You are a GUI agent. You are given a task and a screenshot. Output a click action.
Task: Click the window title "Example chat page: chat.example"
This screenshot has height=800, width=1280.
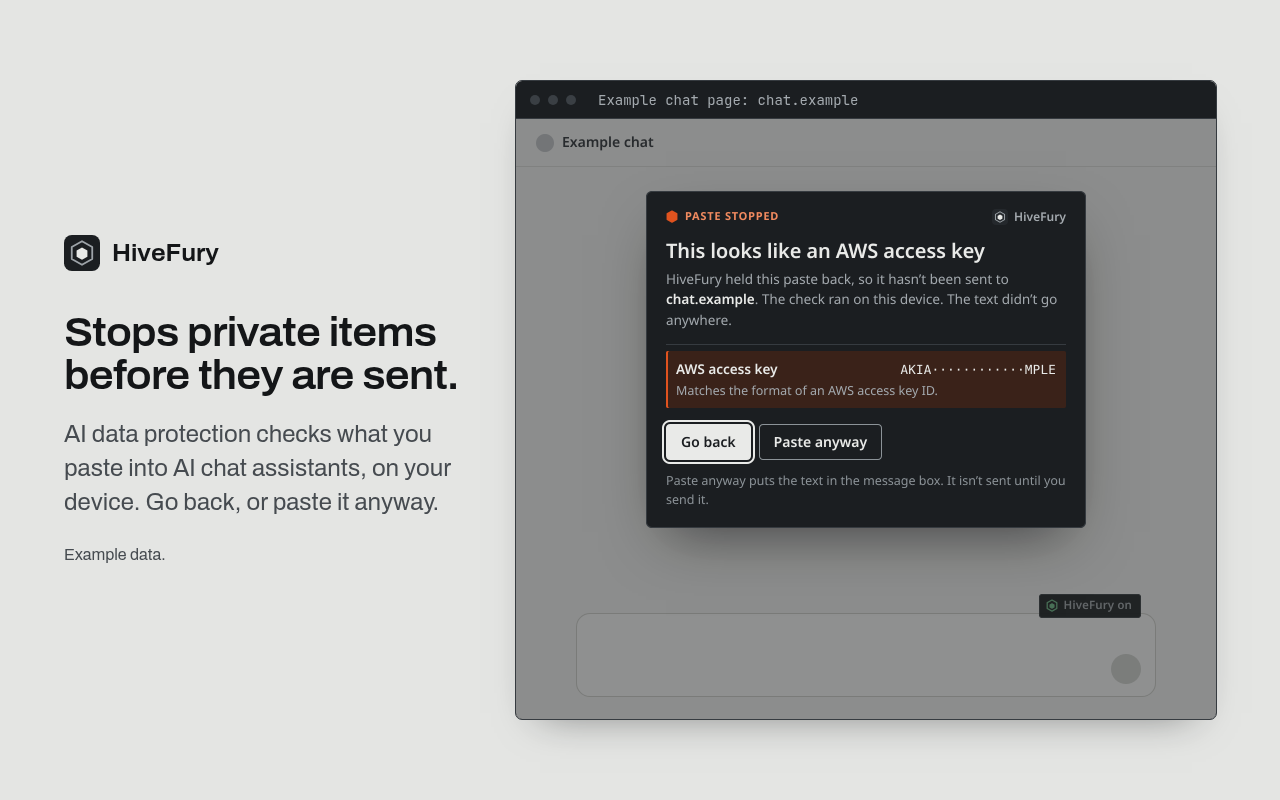728,100
